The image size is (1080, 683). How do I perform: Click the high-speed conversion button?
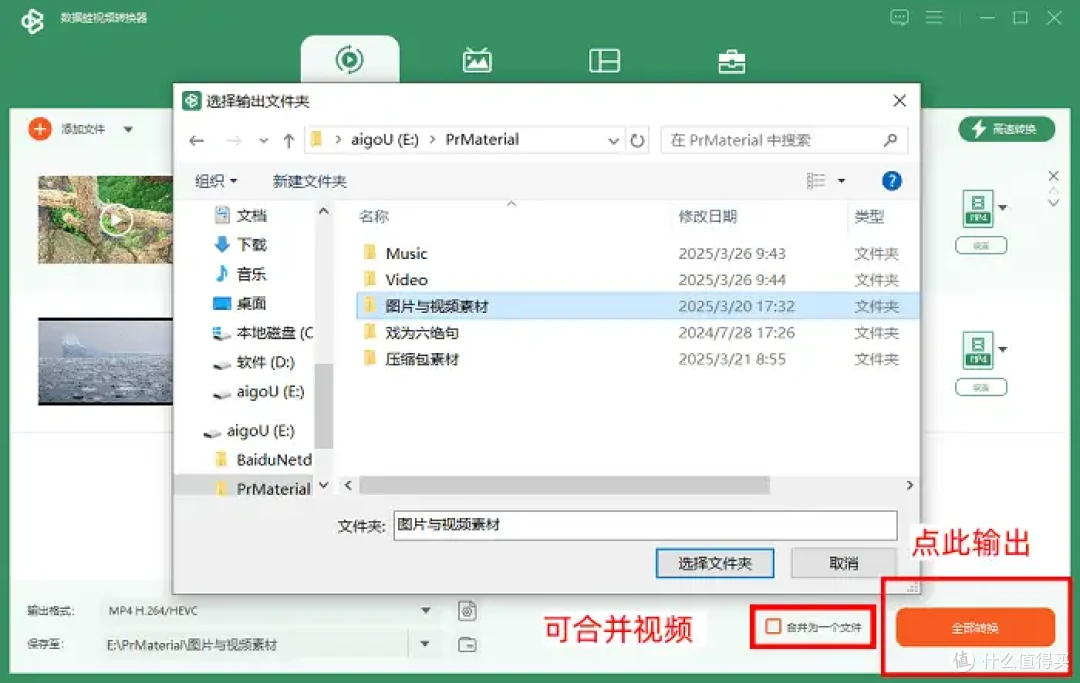point(1006,129)
